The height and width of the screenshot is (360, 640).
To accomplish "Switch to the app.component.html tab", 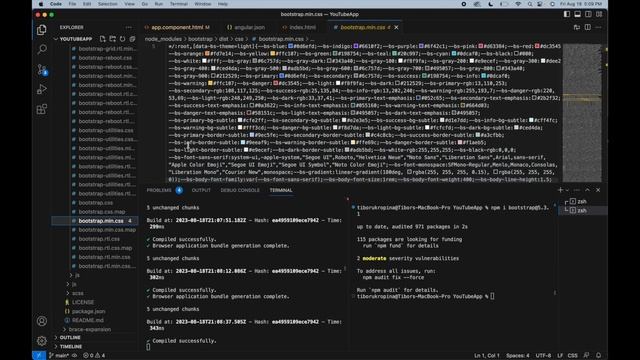I will pos(177,27).
